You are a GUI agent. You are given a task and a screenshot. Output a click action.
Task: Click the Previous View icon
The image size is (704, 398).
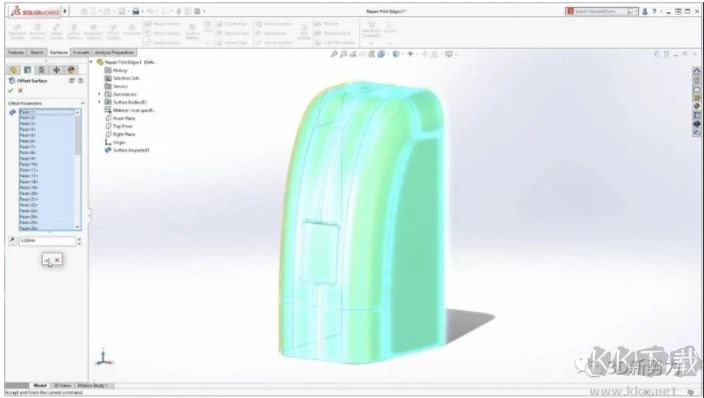click(x=353, y=54)
